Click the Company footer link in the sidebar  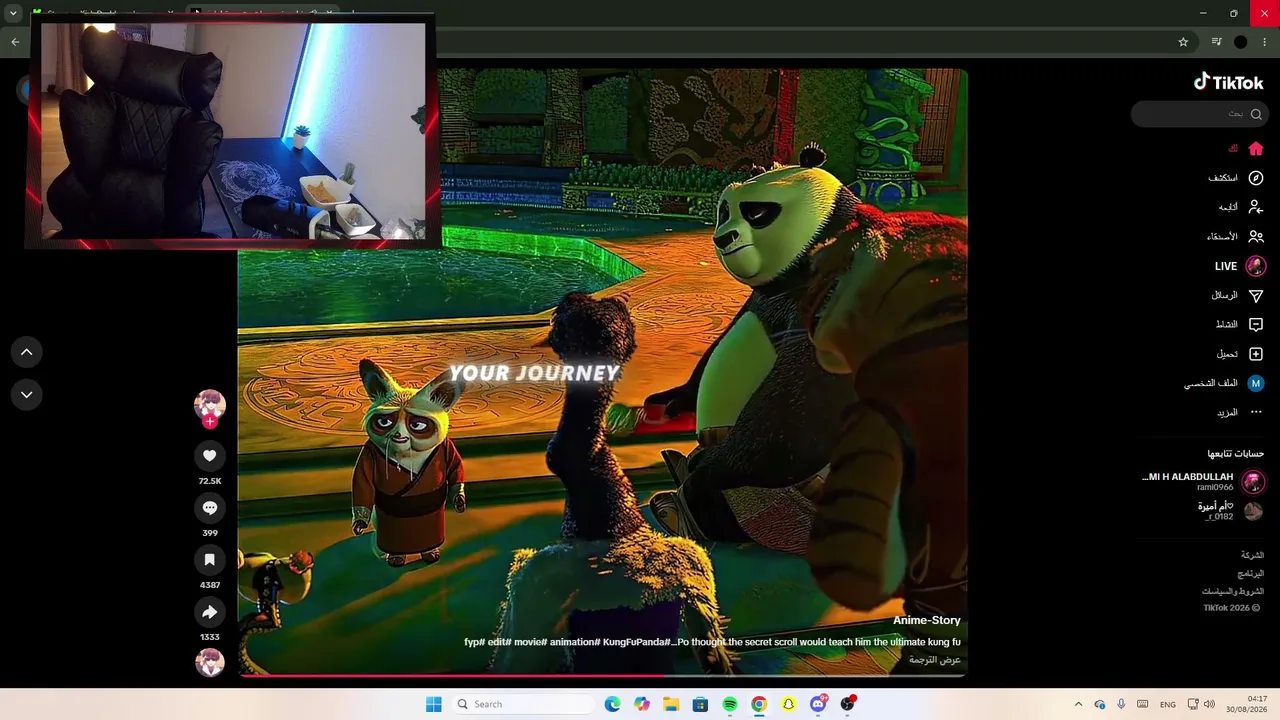pos(1252,555)
